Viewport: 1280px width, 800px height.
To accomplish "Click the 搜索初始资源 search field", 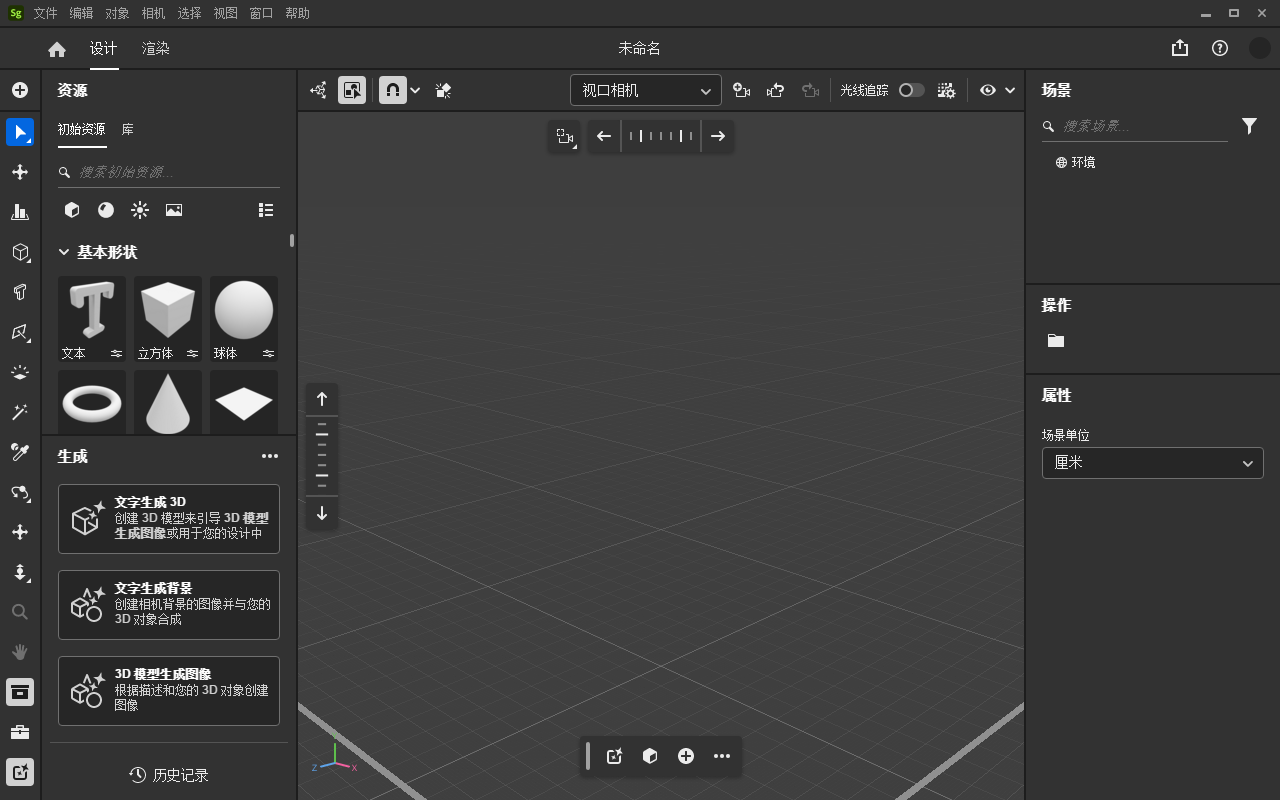I will click(169, 172).
